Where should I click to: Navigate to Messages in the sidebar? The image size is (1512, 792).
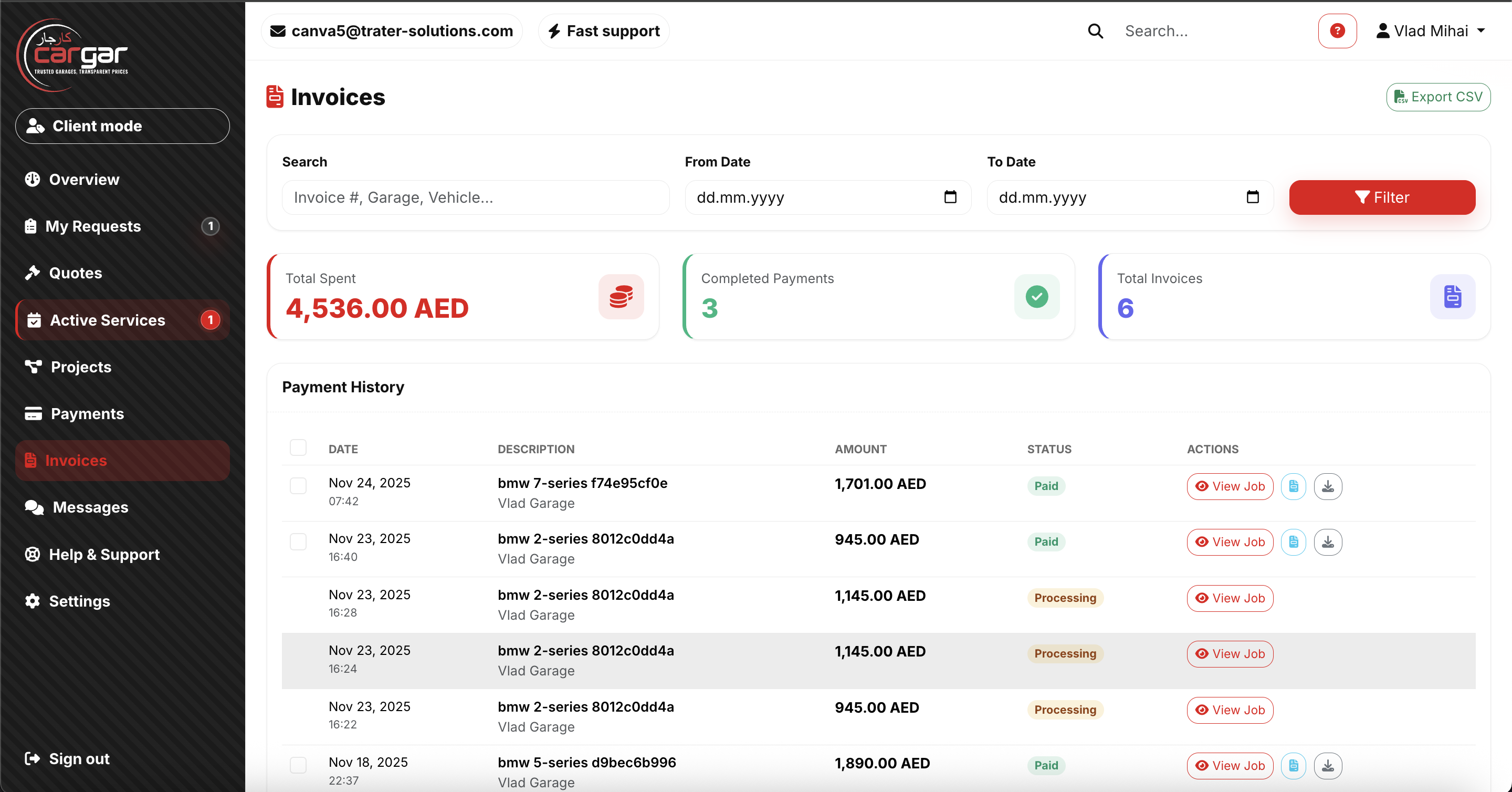click(x=90, y=507)
